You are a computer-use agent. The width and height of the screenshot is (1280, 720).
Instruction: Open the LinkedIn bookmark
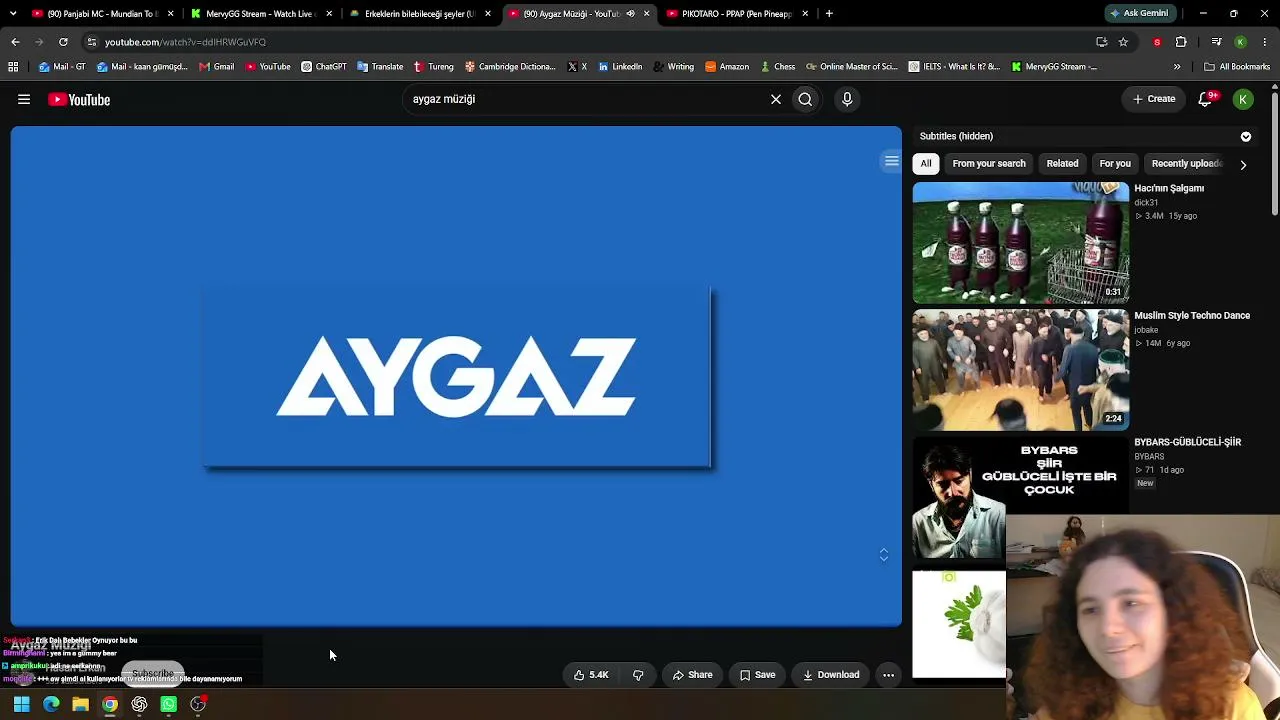point(620,67)
